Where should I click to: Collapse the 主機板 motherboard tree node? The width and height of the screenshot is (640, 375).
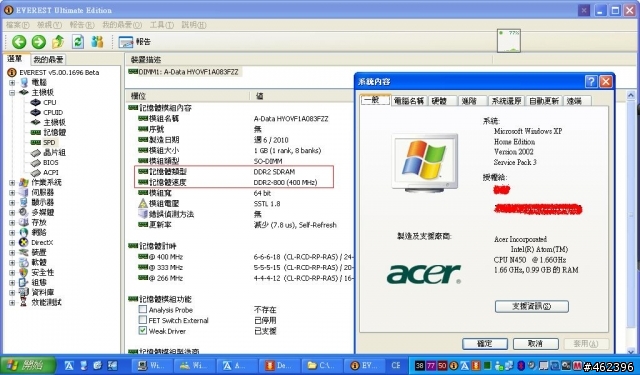tap(12, 93)
